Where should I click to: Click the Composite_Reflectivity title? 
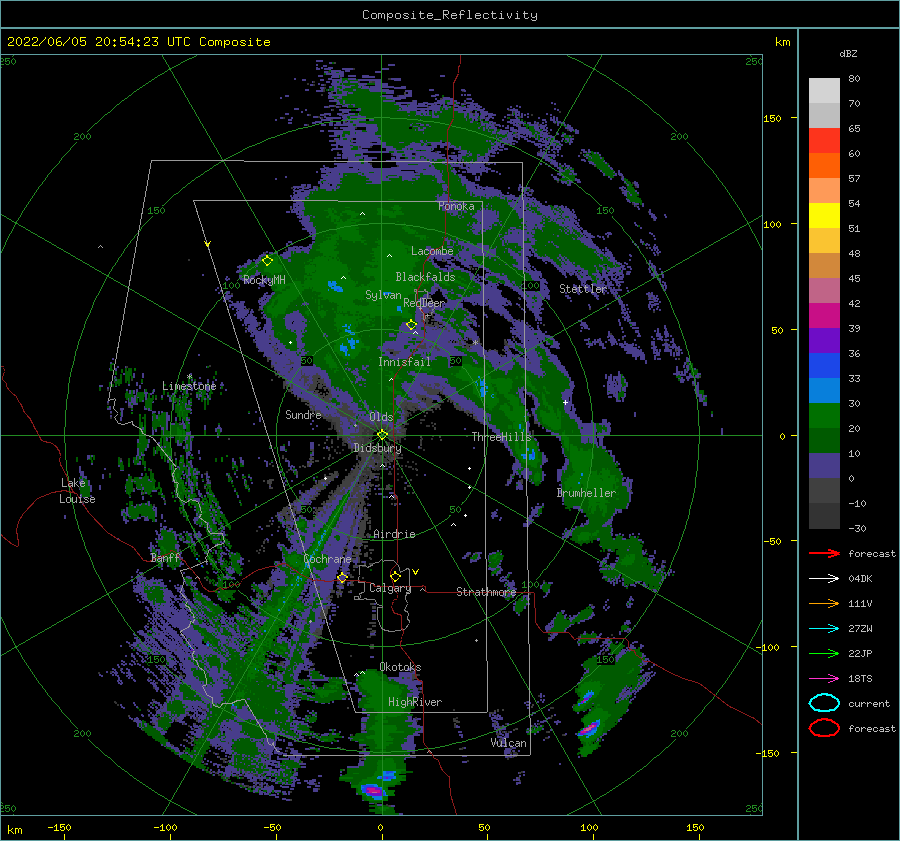coord(449,15)
